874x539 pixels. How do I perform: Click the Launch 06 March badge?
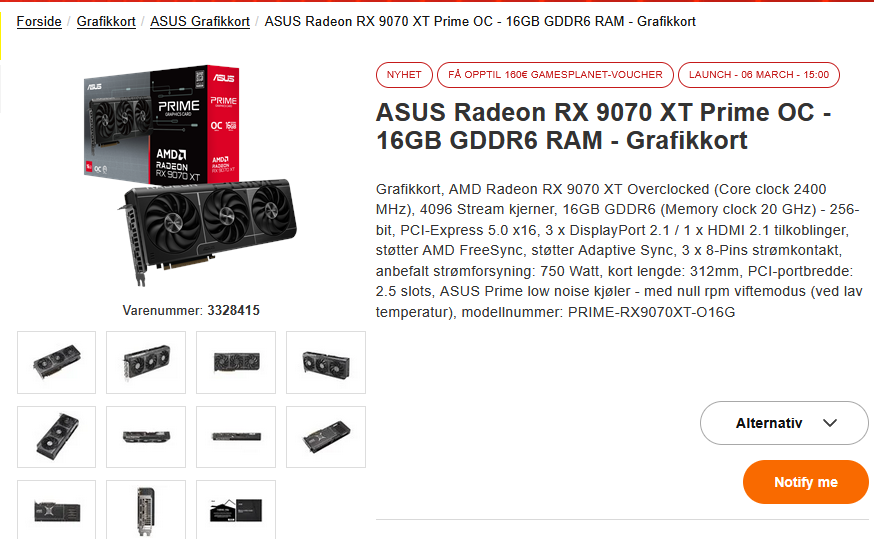point(759,75)
